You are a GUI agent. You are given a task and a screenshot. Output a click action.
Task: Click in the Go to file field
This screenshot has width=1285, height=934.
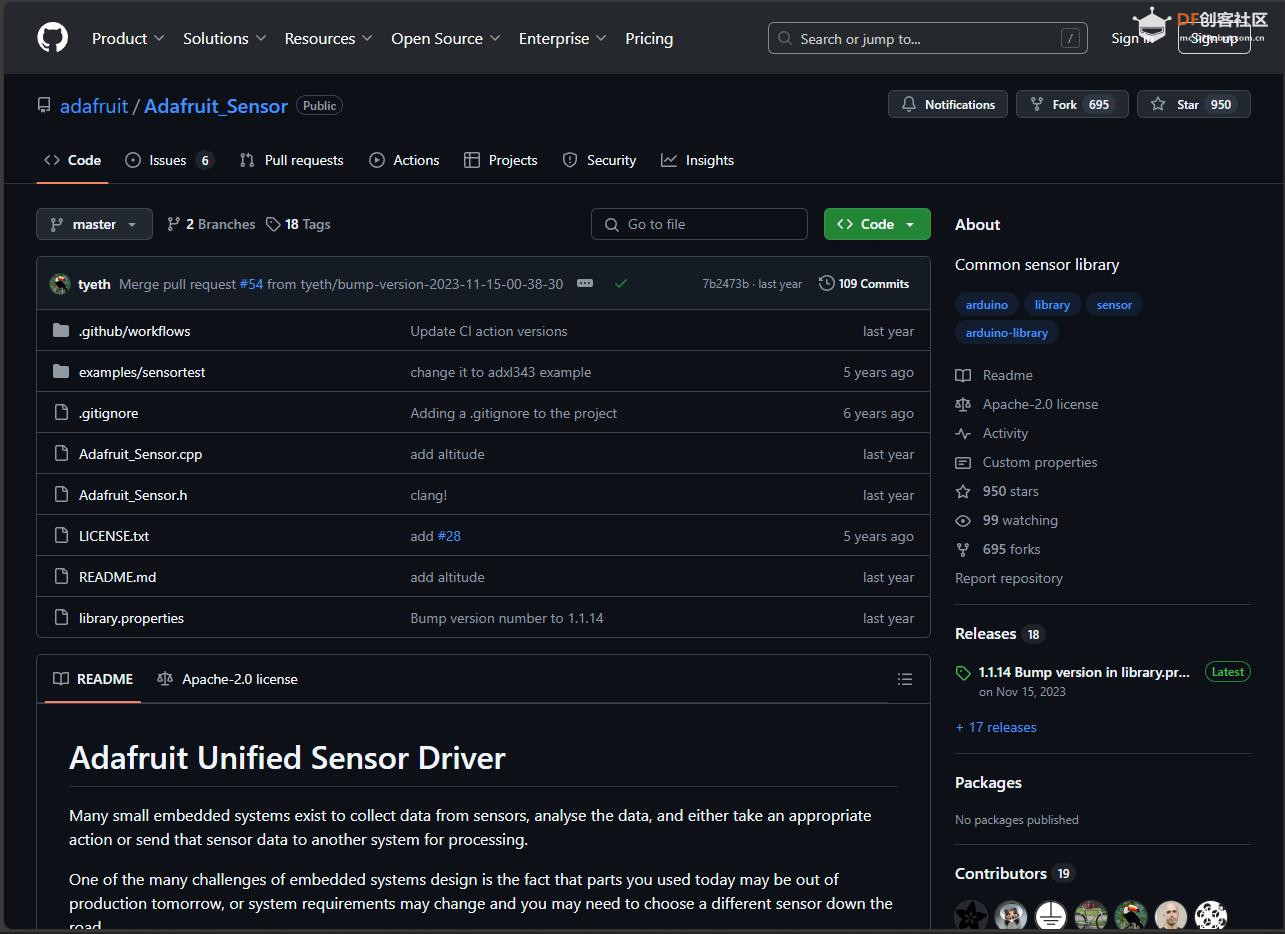[699, 224]
